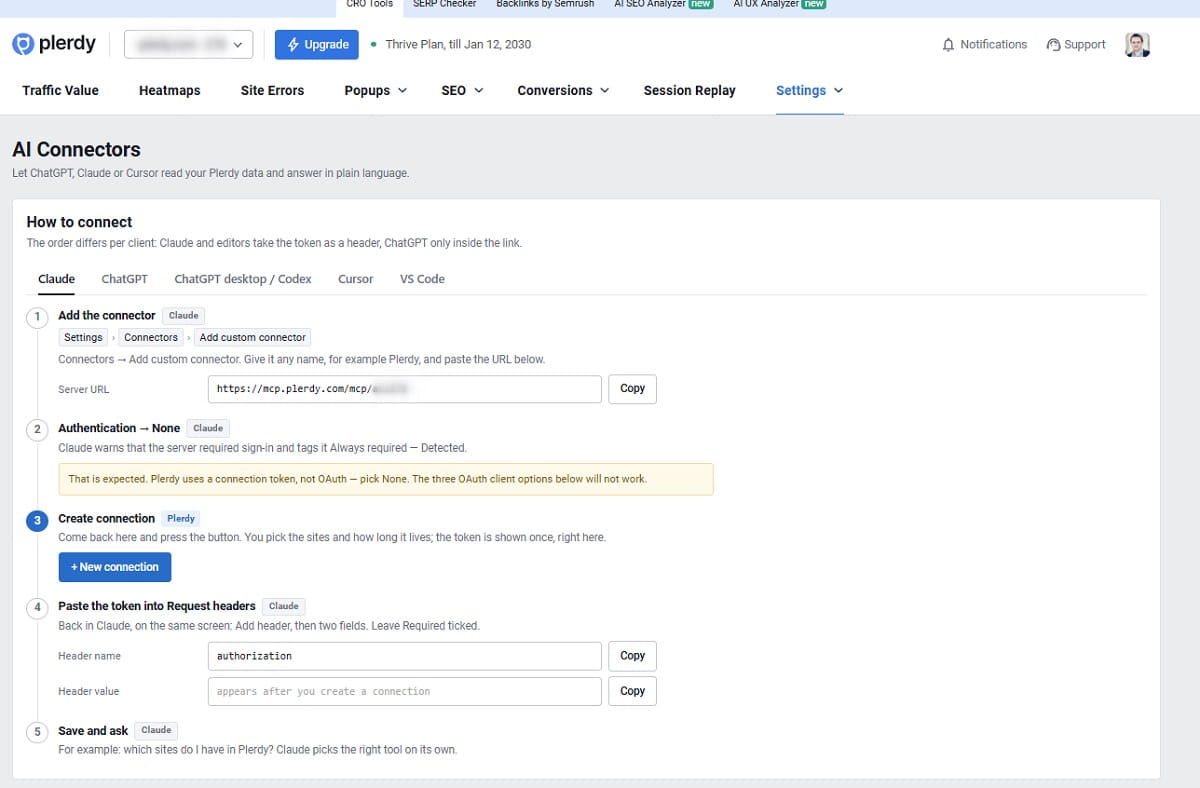Click the How to connect heading
The image size is (1200, 788).
(x=79, y=222)
